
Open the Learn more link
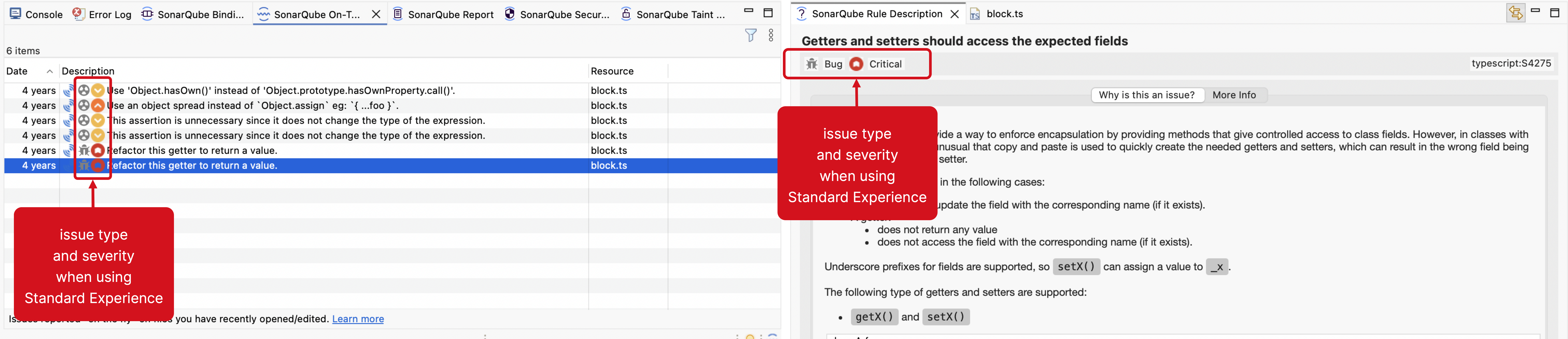click(358, 319)
